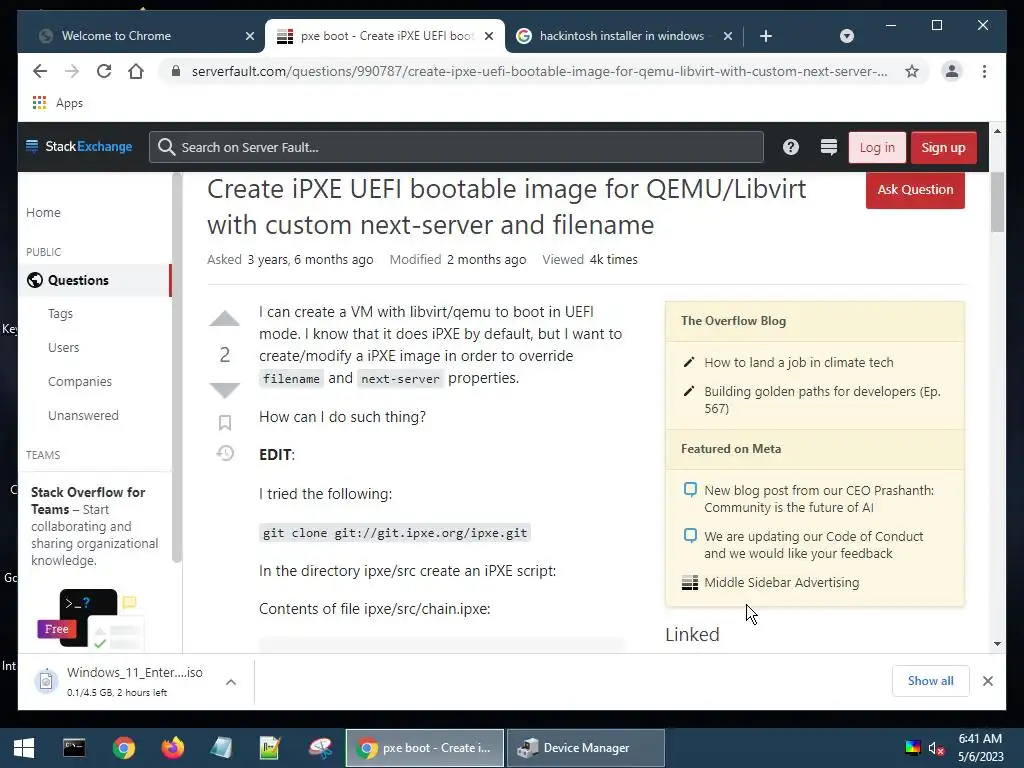Open the browser home page
This screenshot has width=1024, height=768.
pyautogui.click(x=136, y=71)
